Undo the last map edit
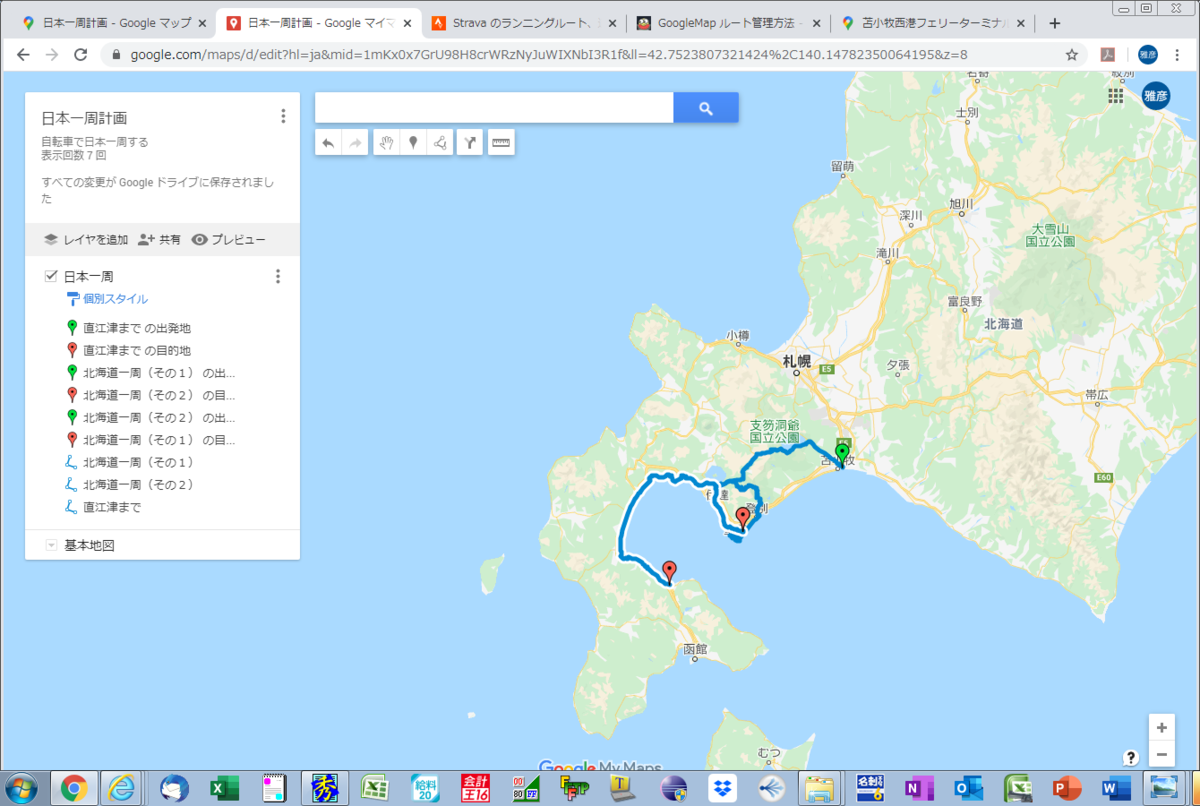The image size is (1200, 806). pos(328,143)
